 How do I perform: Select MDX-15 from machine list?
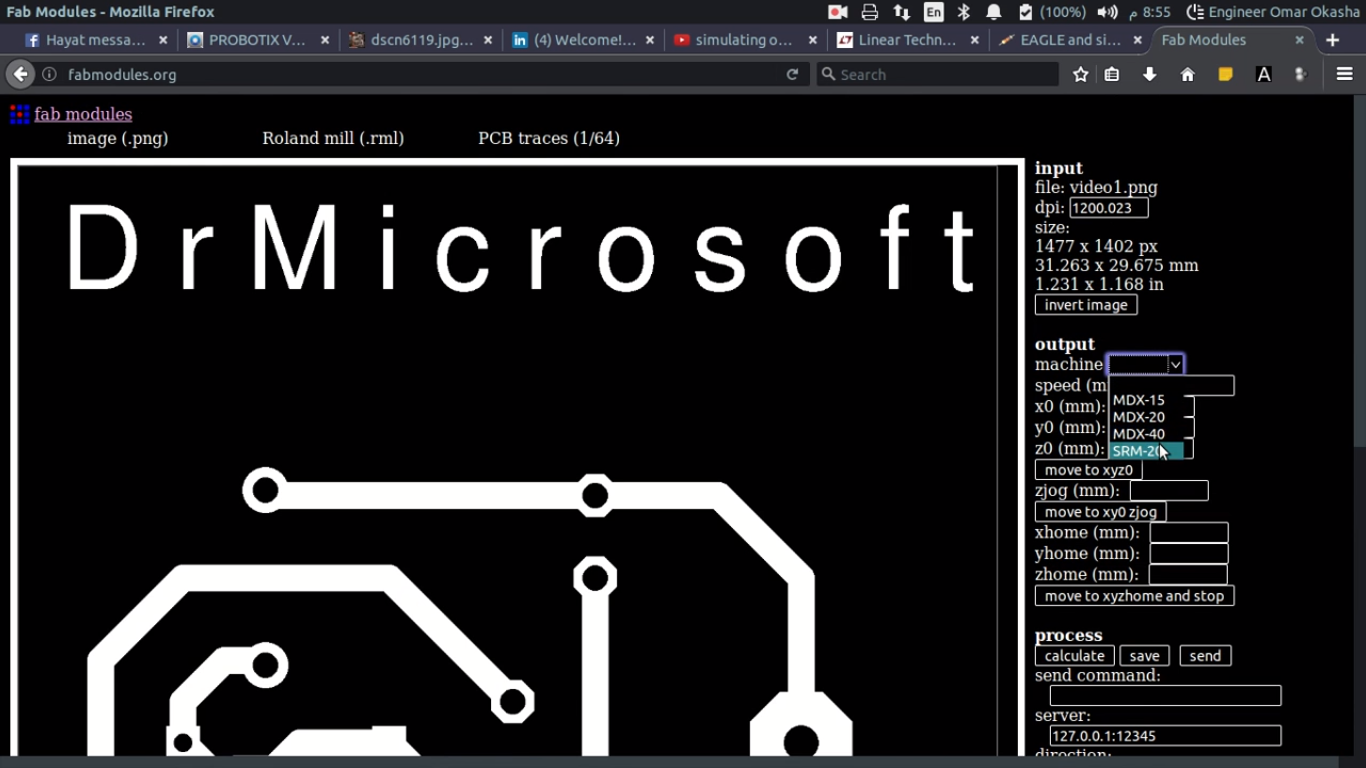(x=1147, y=400)
